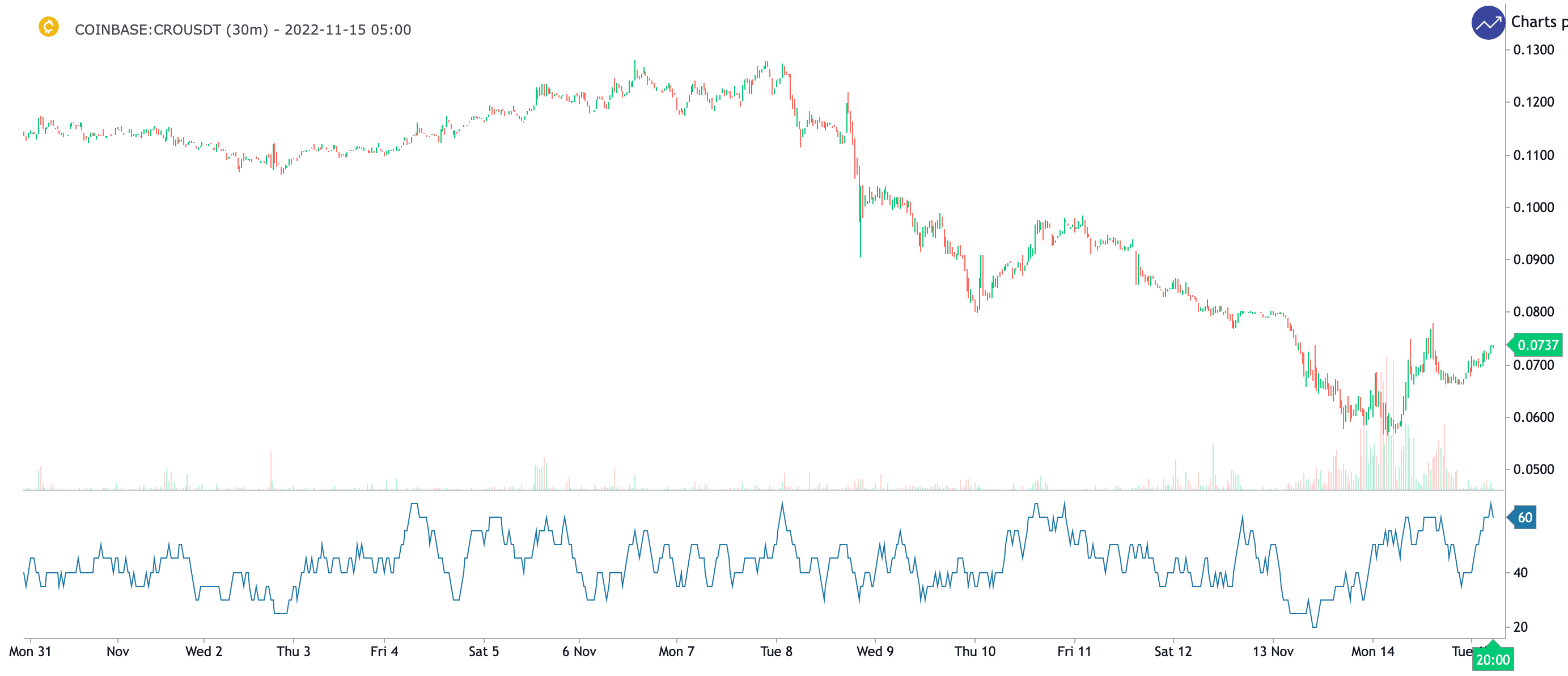Image resolution: width=1568 pixels, height=676 pixels.
Task: Click the Sat 12 date label
Action: click(1173, 652)
